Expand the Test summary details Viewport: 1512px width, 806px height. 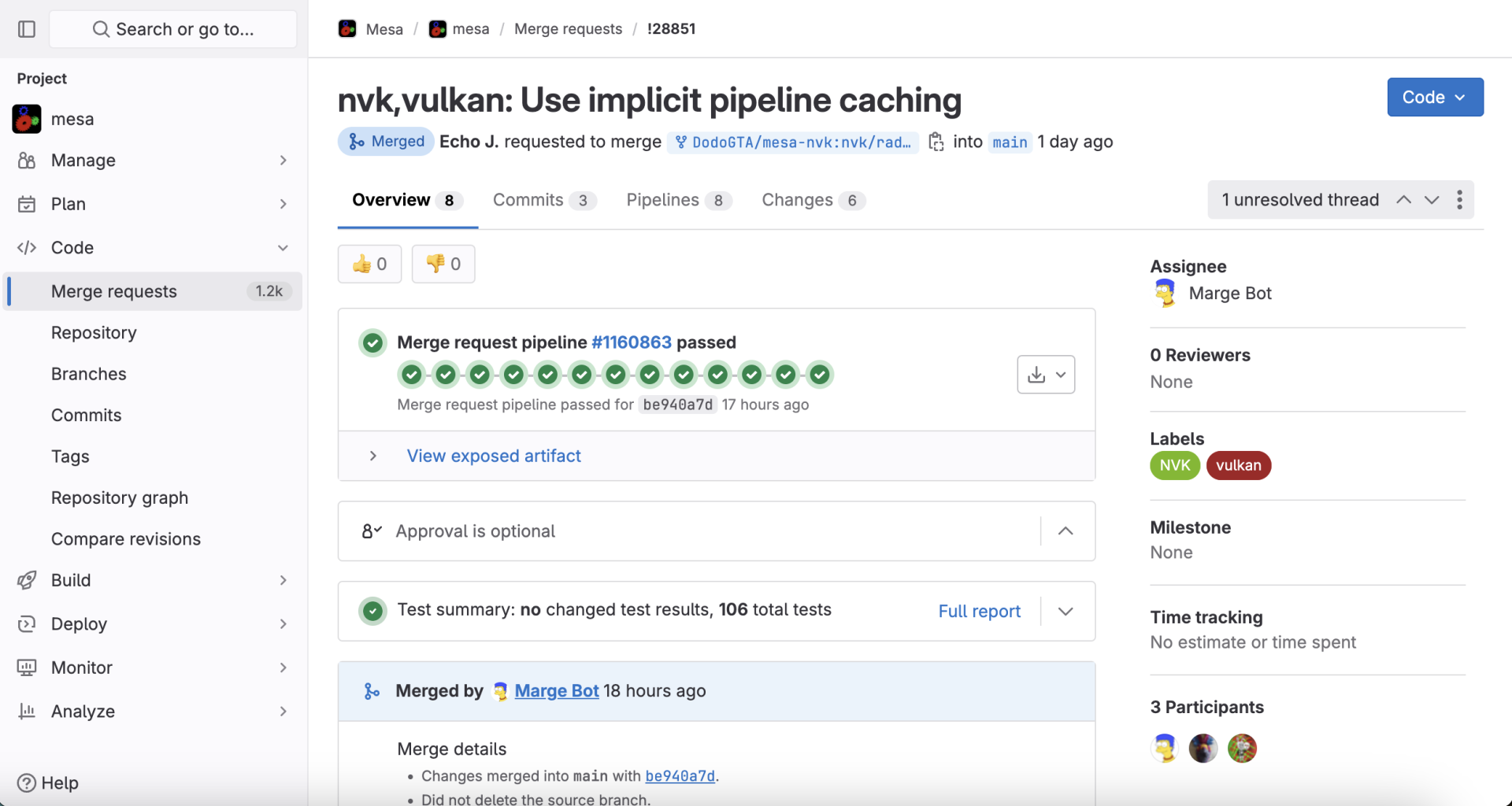(1065, 612)
